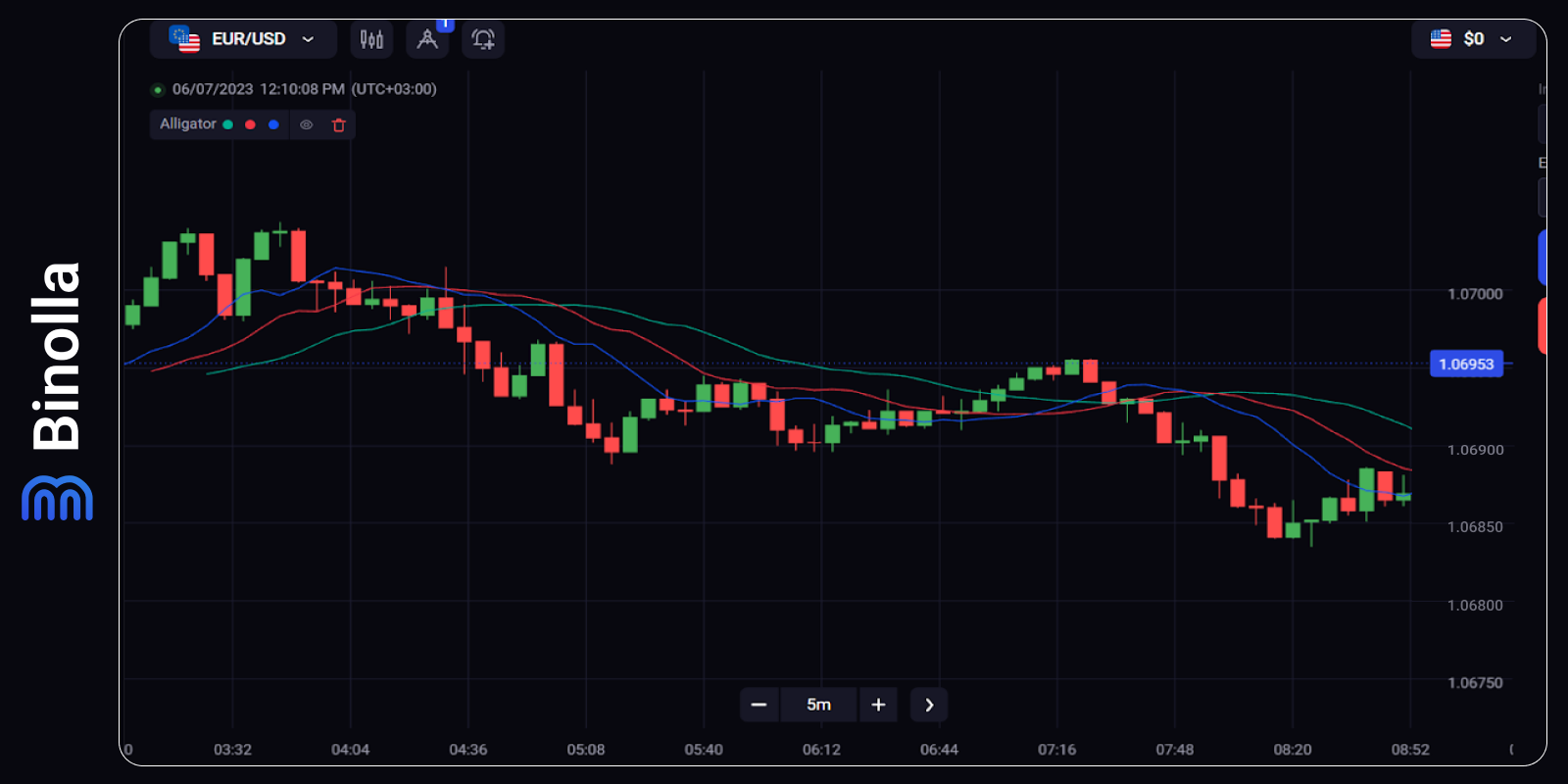Click the 08:52 time axis label
This screenshot has width=1568, height=784.
coord(1410,750)
